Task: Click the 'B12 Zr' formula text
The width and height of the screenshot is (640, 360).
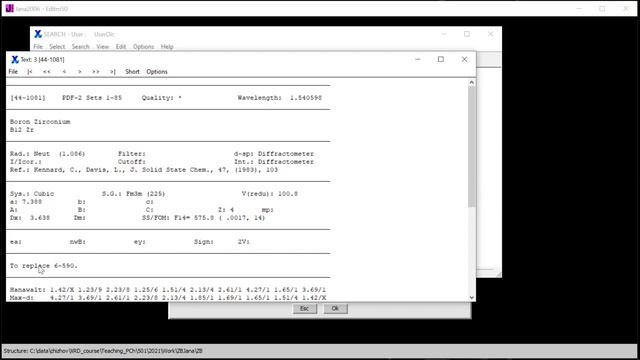Action: [22, 130]
